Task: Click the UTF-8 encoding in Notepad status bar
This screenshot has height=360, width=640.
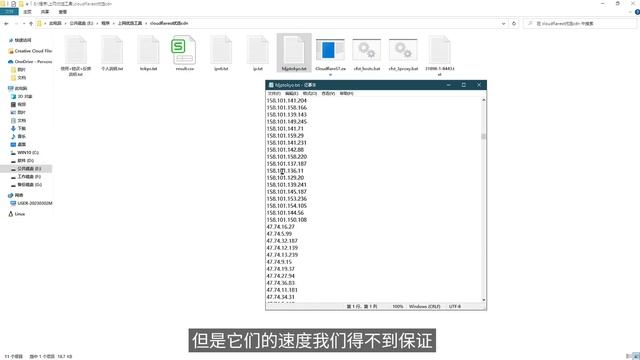Action: [x=455, y=307]
